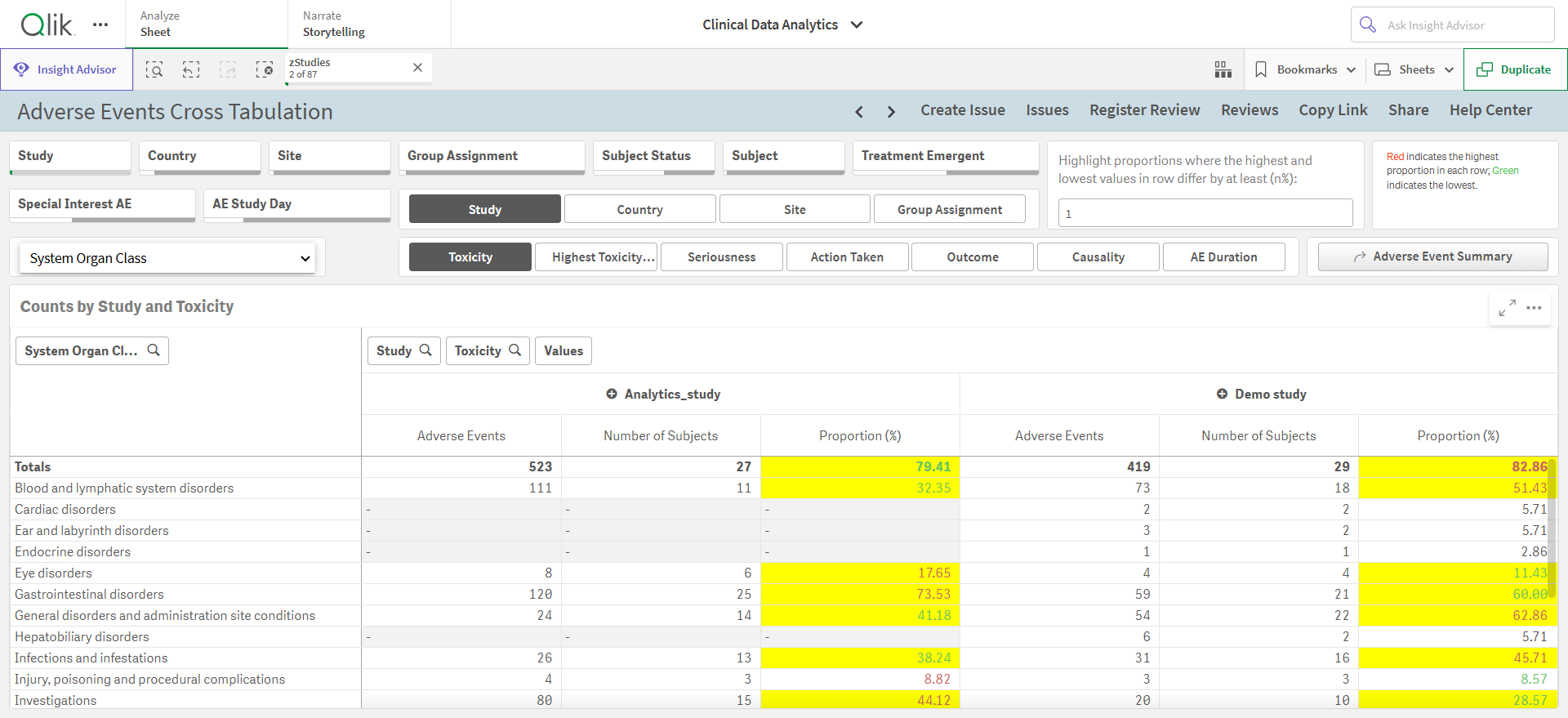Open Issues
1568x718 pixels.
pyautogui.click(x=1047, y=110)
